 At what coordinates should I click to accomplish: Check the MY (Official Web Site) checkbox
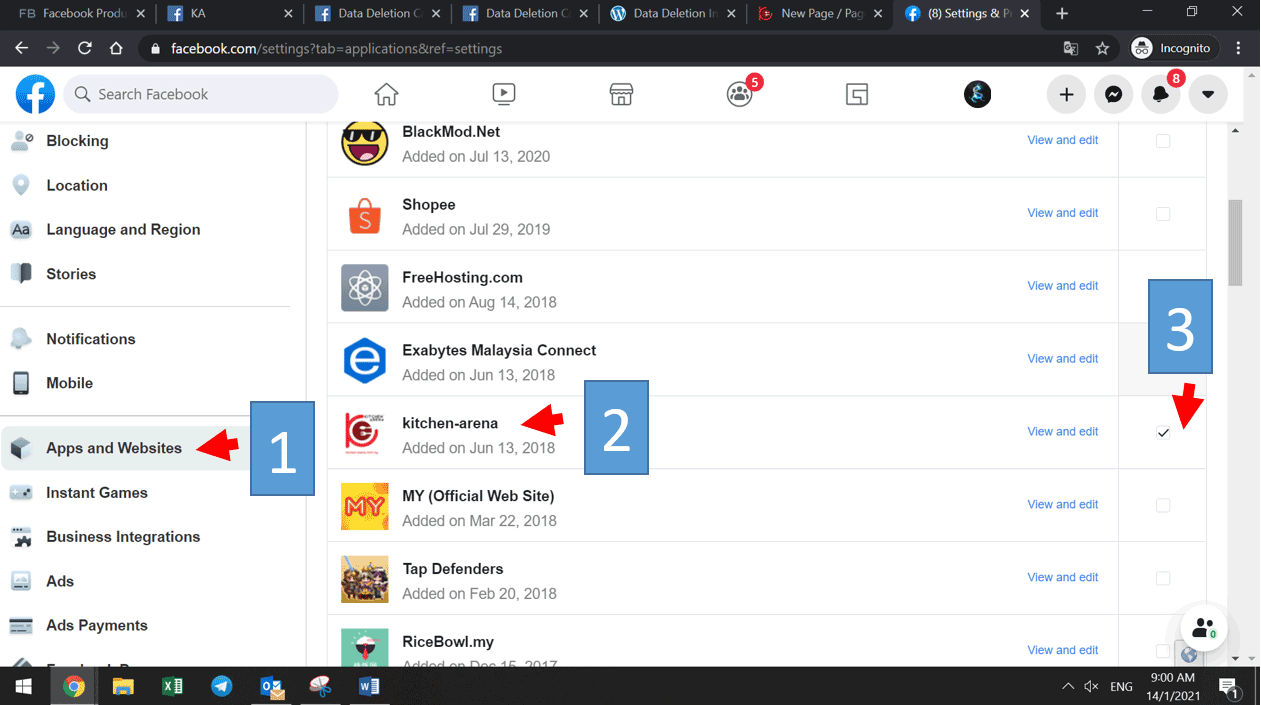click(x=1163, y=505)
